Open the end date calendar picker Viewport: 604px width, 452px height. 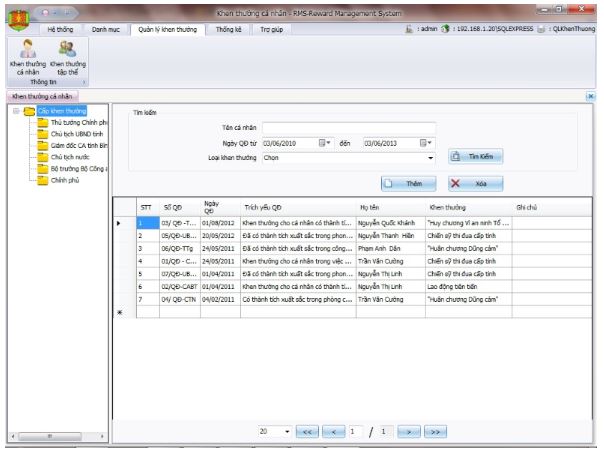[425, 143]
